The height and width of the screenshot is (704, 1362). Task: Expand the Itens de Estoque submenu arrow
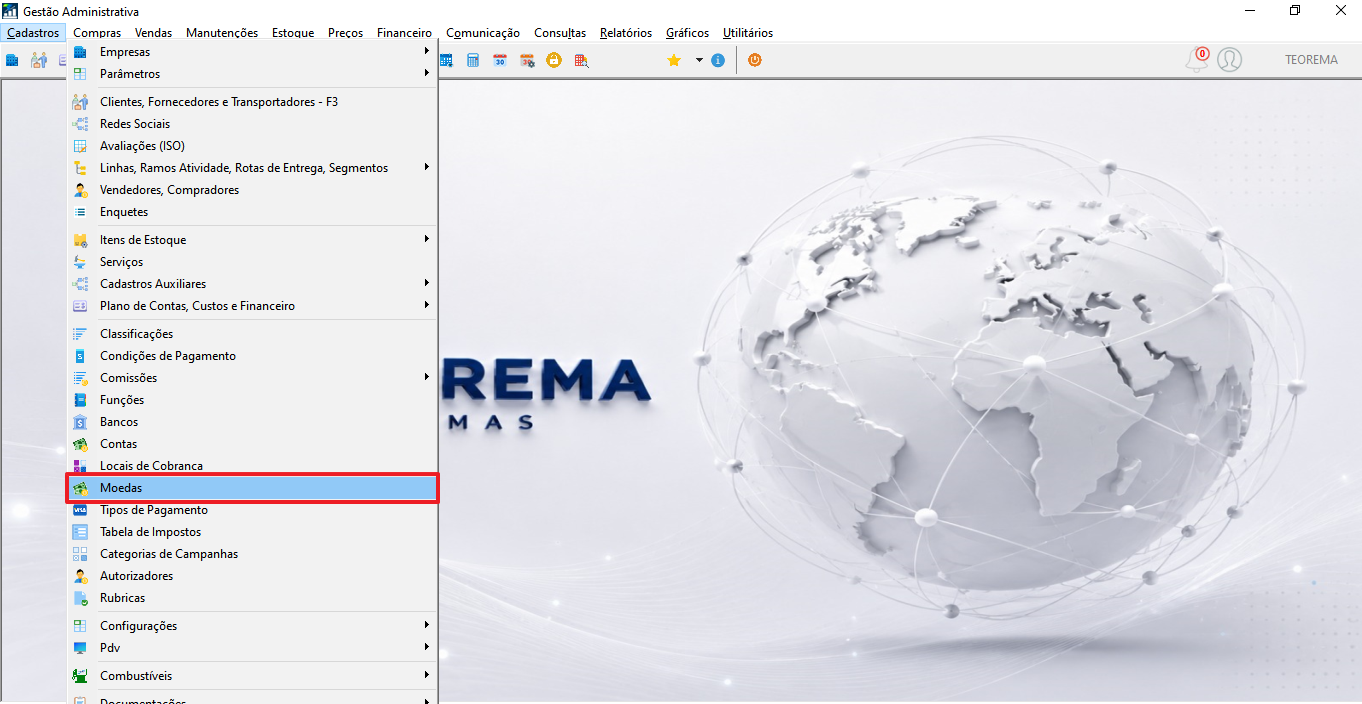(x=426, y=239)
